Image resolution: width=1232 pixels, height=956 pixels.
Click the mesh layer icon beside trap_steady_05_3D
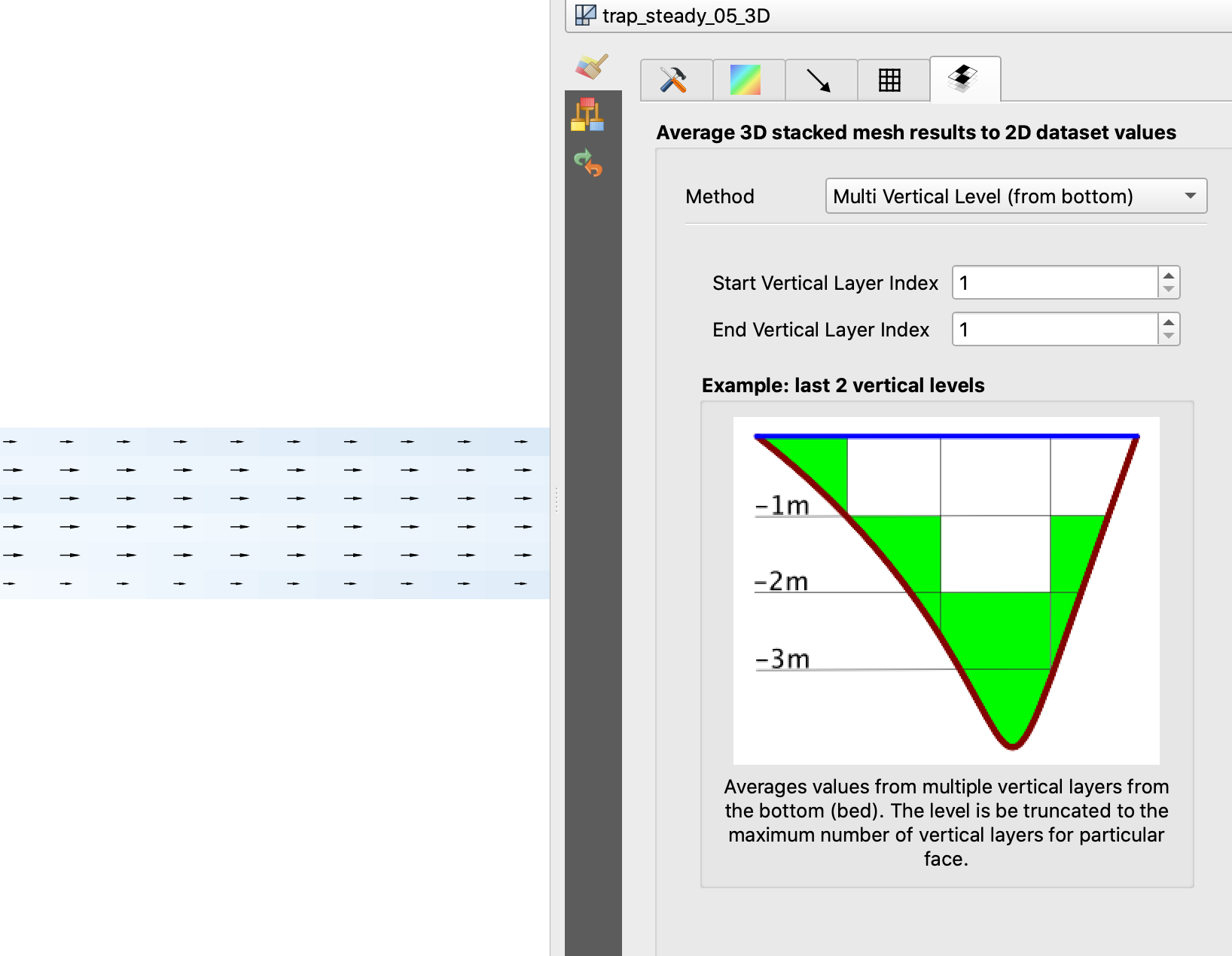[585, 15]
